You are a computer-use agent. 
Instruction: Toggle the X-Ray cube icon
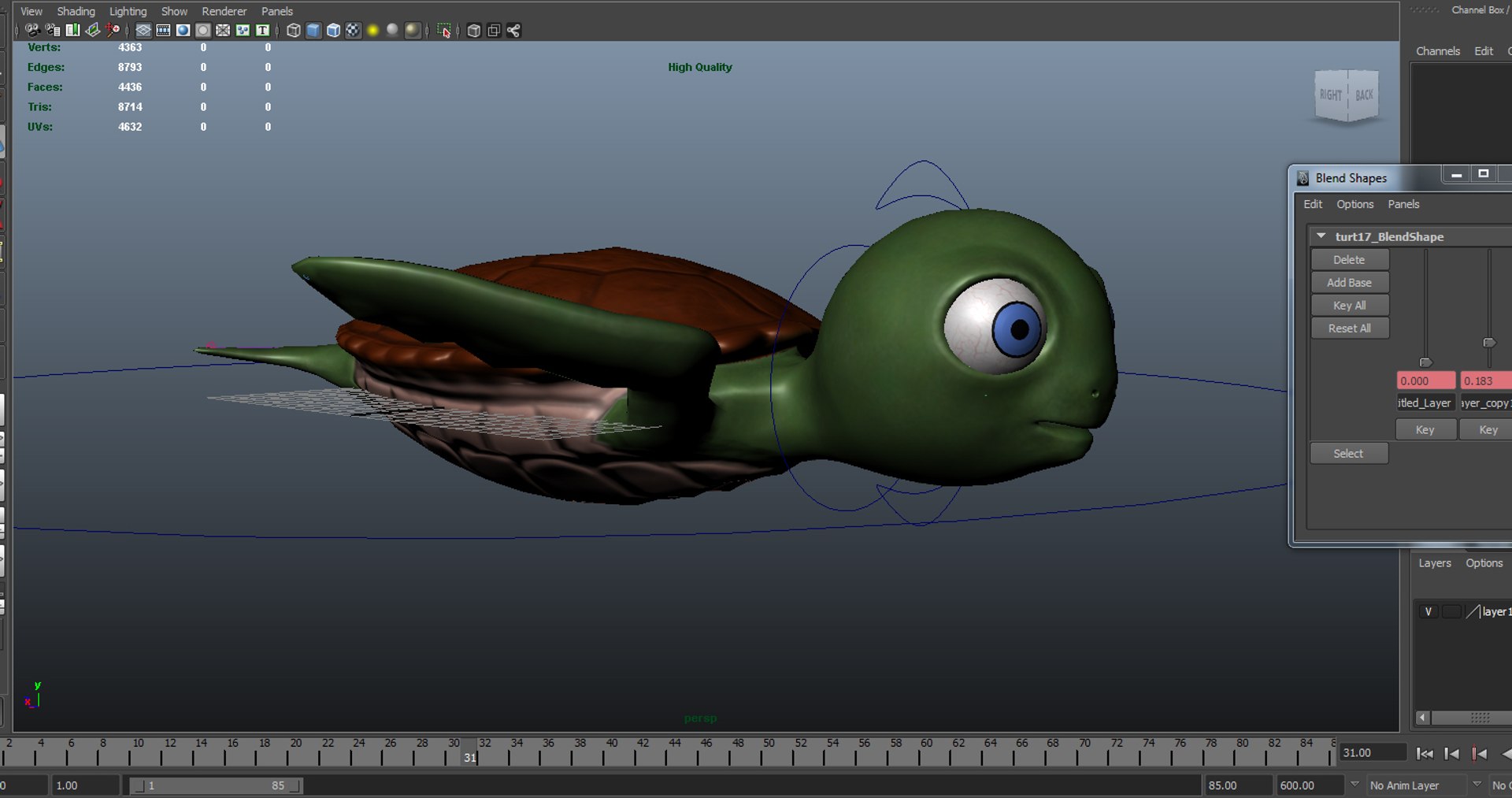tap(473, 30)
